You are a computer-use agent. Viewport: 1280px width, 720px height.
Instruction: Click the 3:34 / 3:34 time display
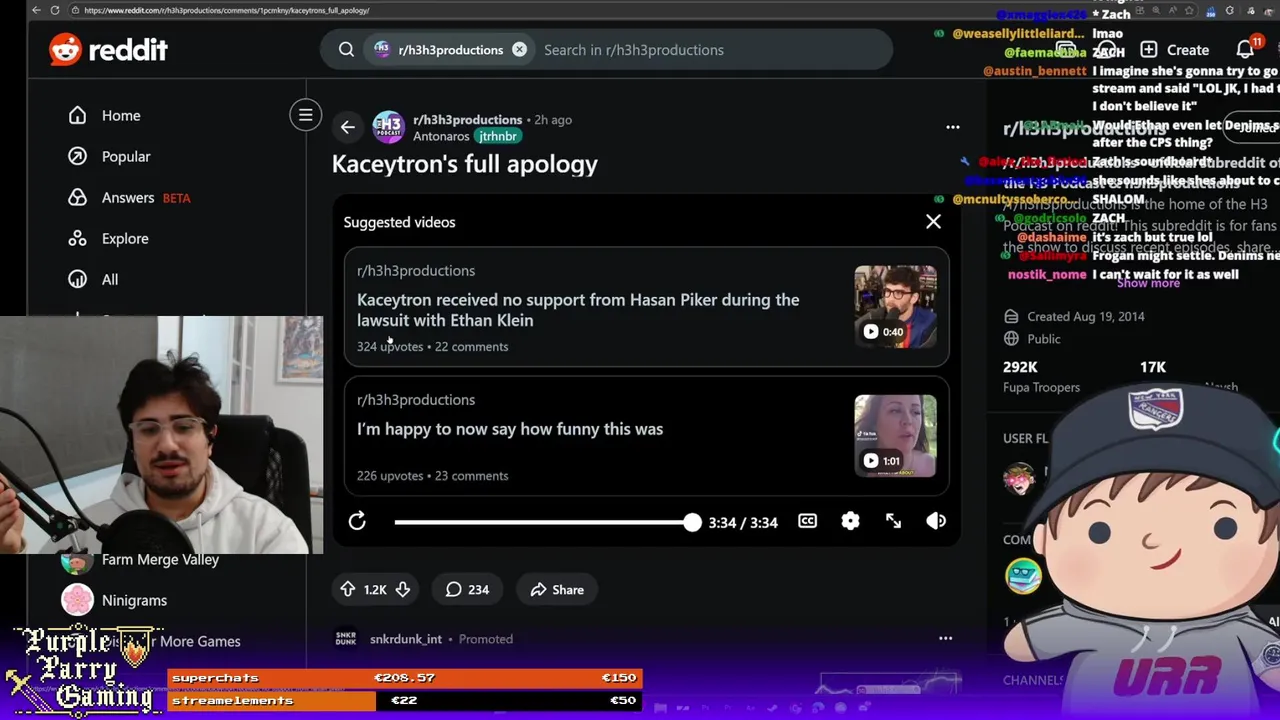click(743, 522)
